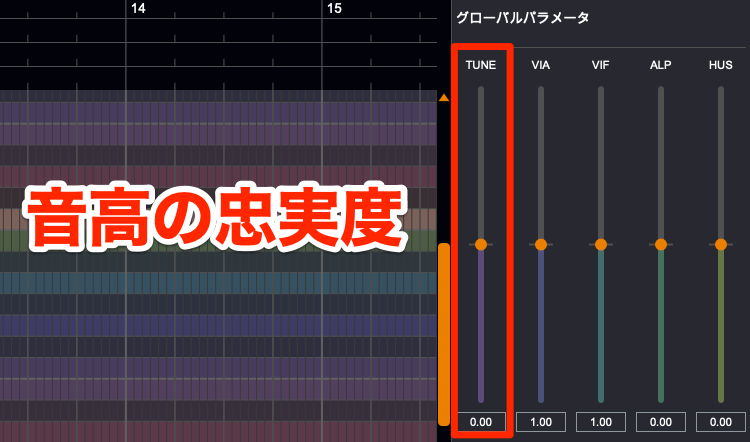Image resolution: width=750 pixels, height=442 pixels.
Task: Click the orange scroll-up triangle arrow
Action: (444, 98)
